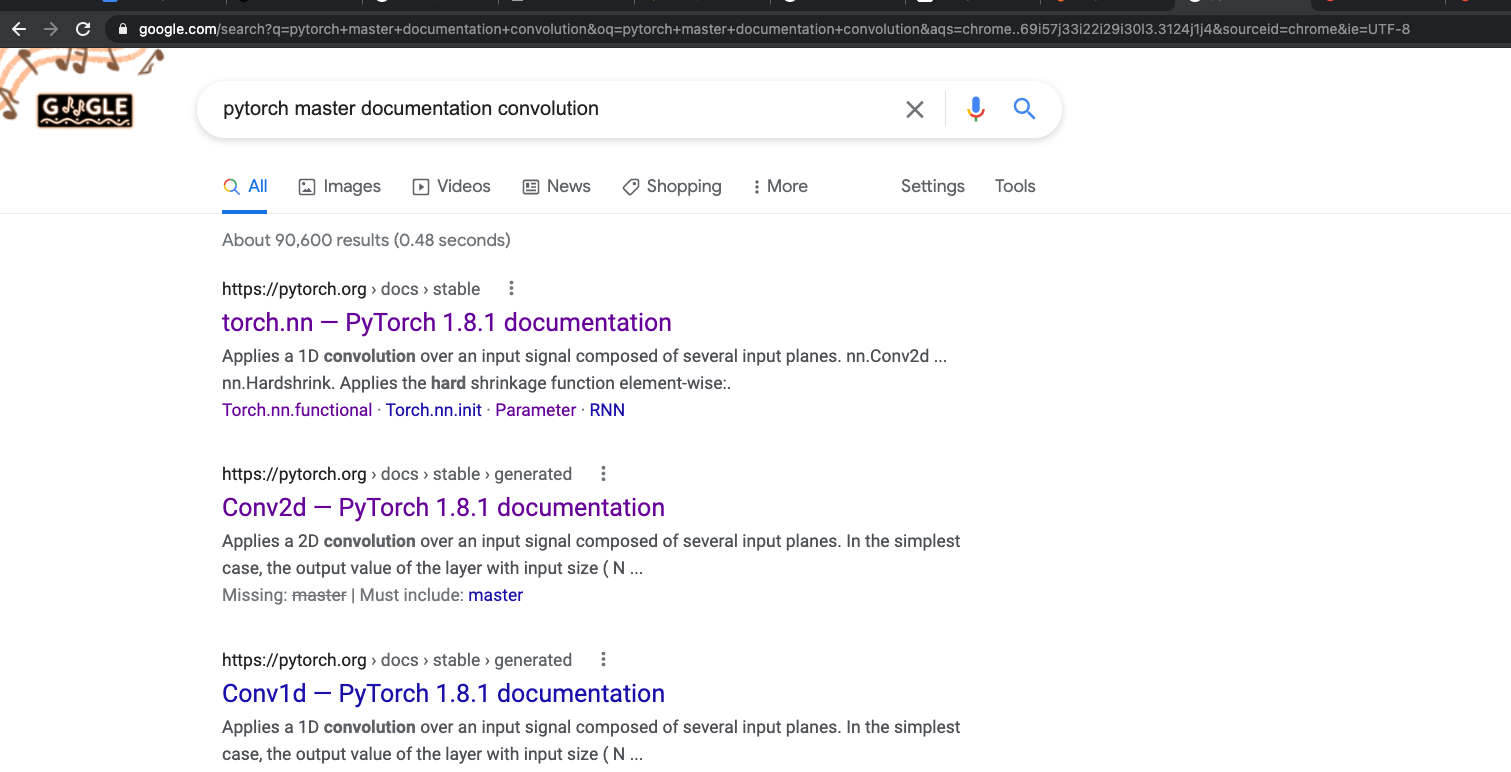Activate voice search with the microphone icon
This screenshot has height=772, width=1511.
(975, 109)
